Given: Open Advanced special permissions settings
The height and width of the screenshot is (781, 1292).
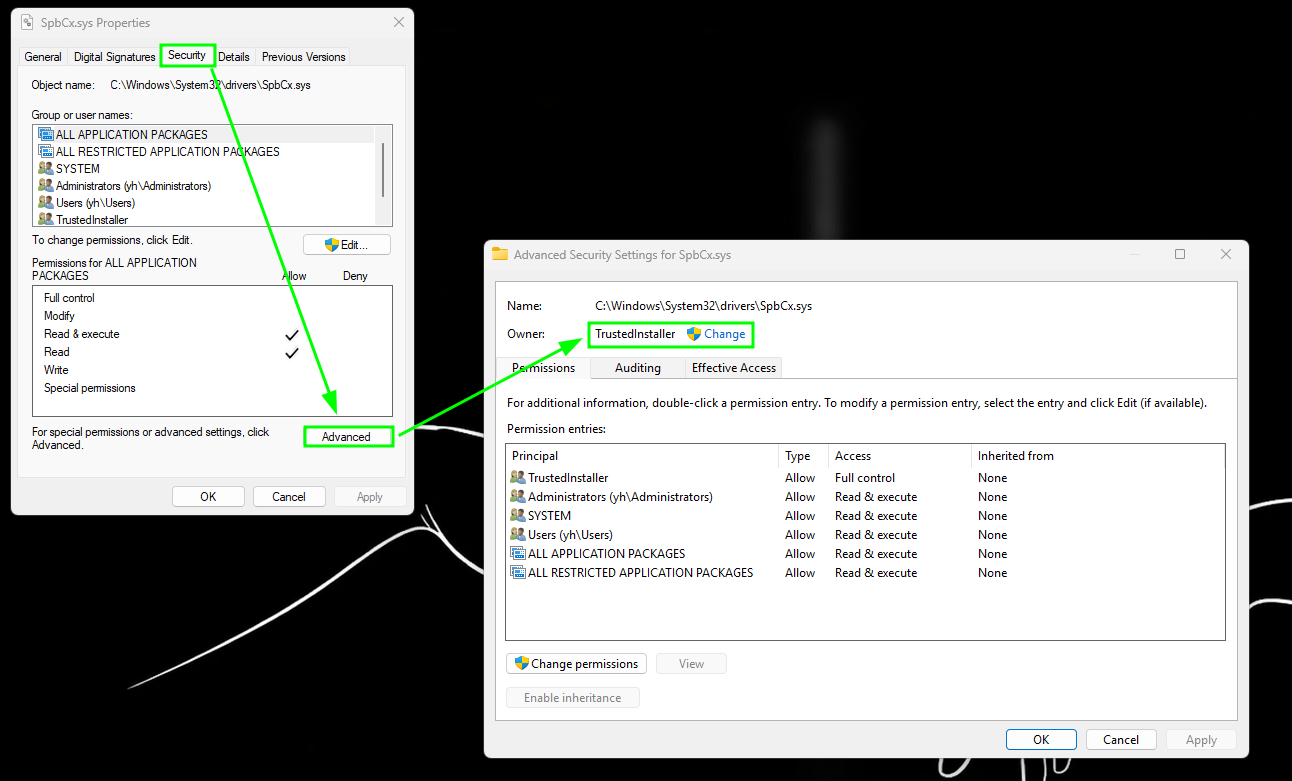Looking at the screenshot, I should 347,437.
